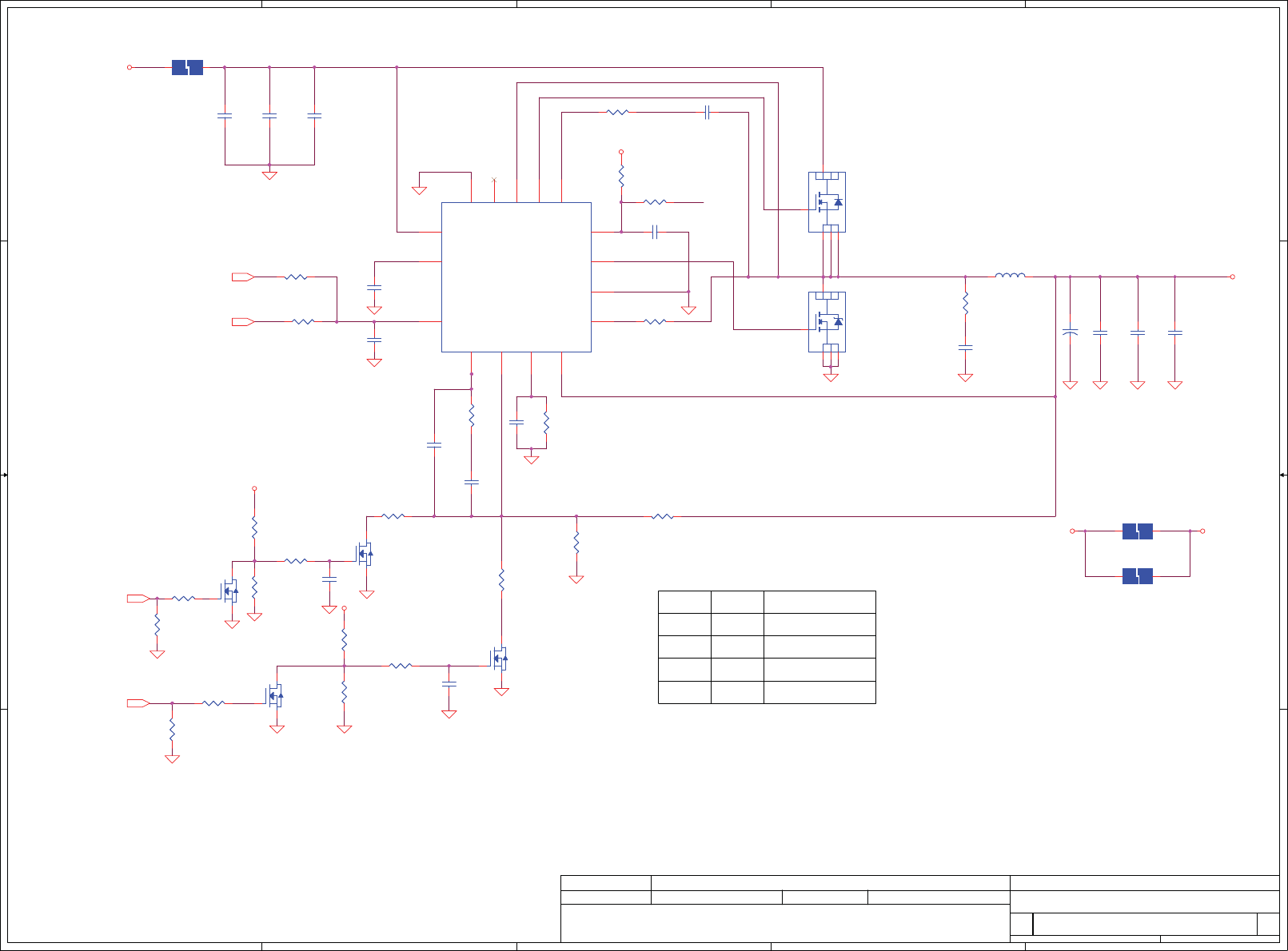Click the output terminal circle at far right
Screen dimensions: 1288x951
[x=1232, y=277]
